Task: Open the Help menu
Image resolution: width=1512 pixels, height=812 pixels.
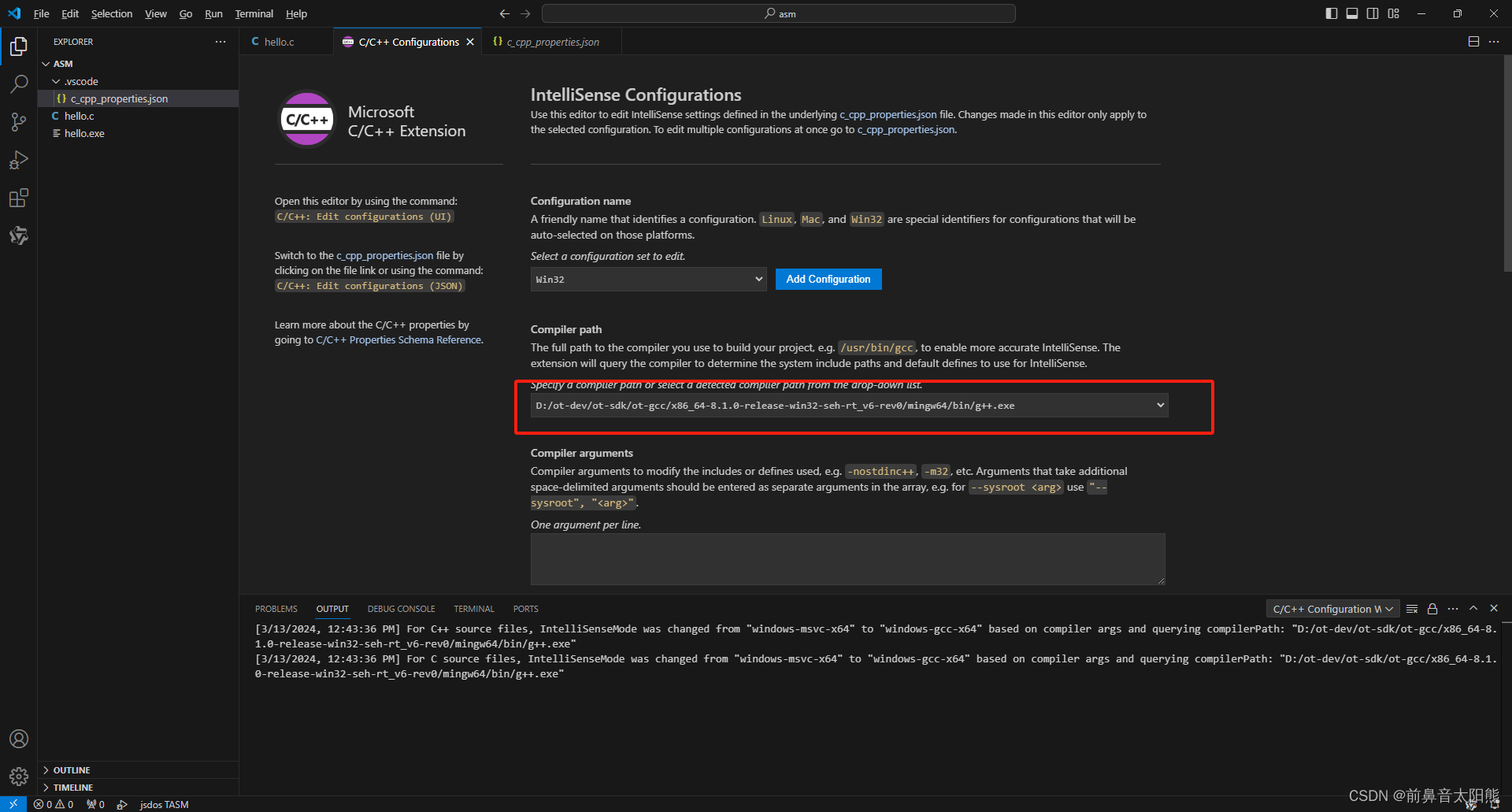Action: [x=296, y=13]
